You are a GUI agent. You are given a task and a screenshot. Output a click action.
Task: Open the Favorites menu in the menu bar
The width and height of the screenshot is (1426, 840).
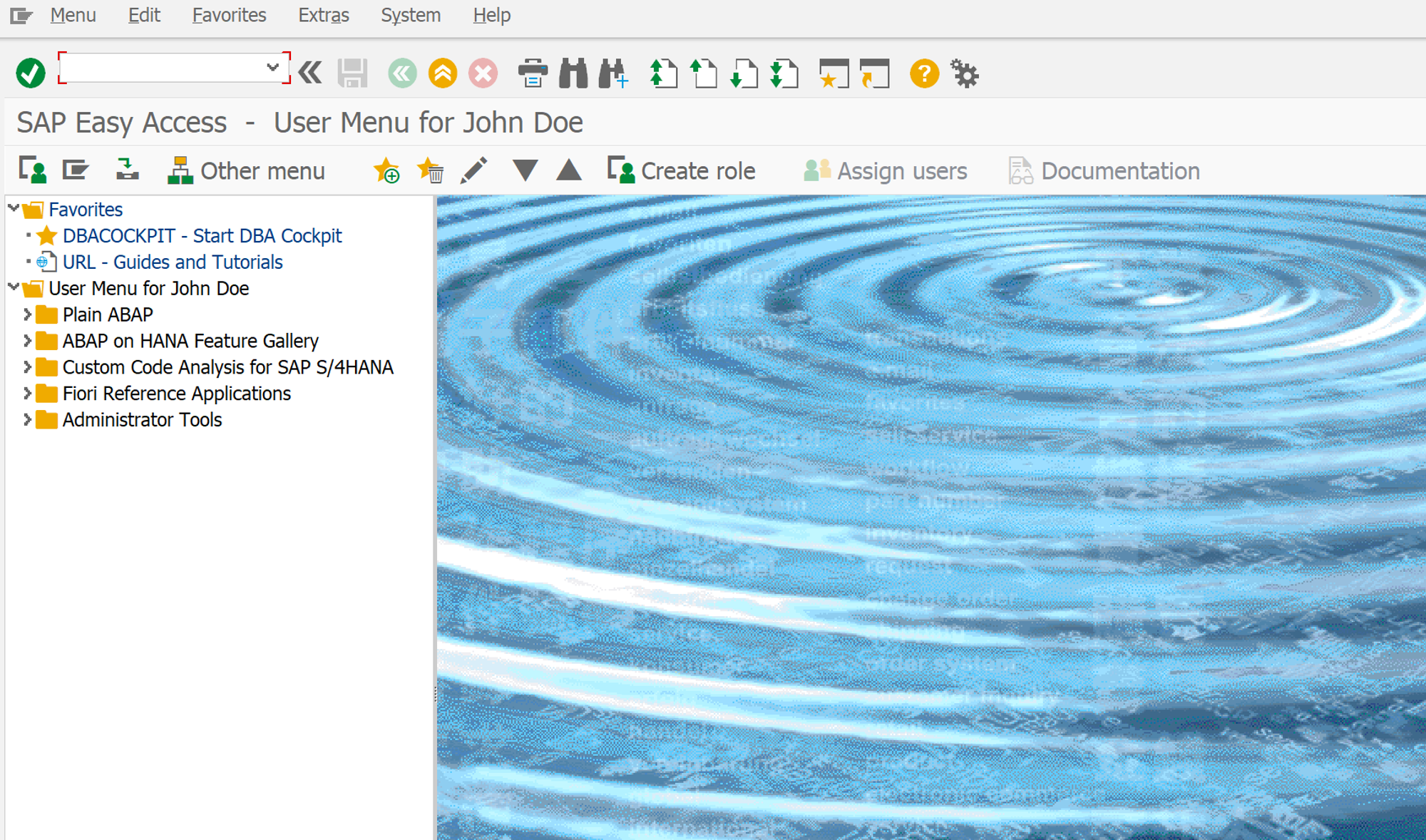(x=229, y=15)
